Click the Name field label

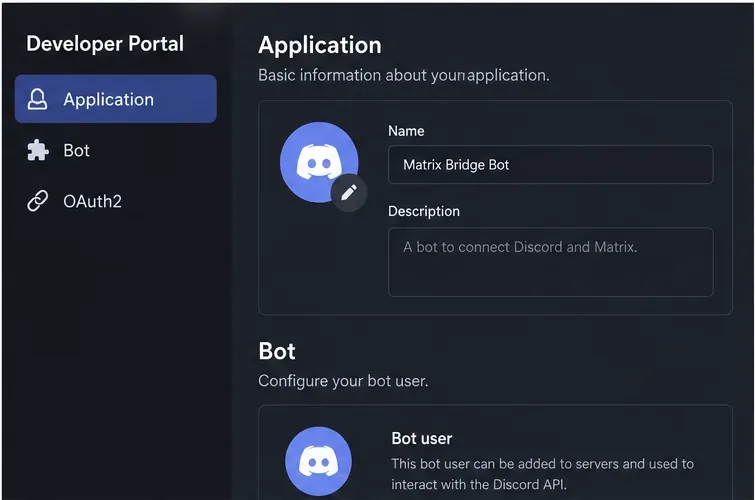point(406,131)
